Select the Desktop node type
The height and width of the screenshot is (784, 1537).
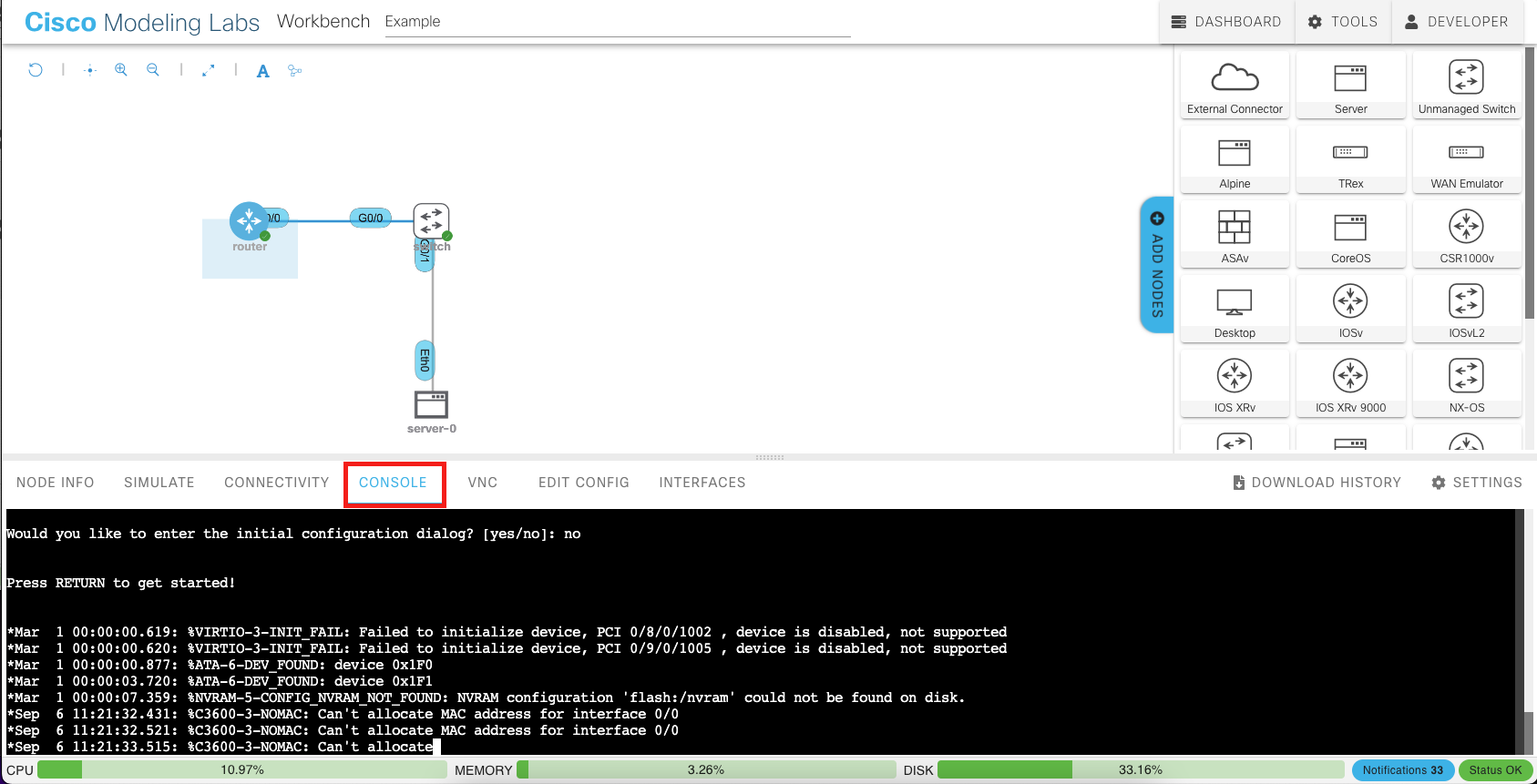point(1235,311)
